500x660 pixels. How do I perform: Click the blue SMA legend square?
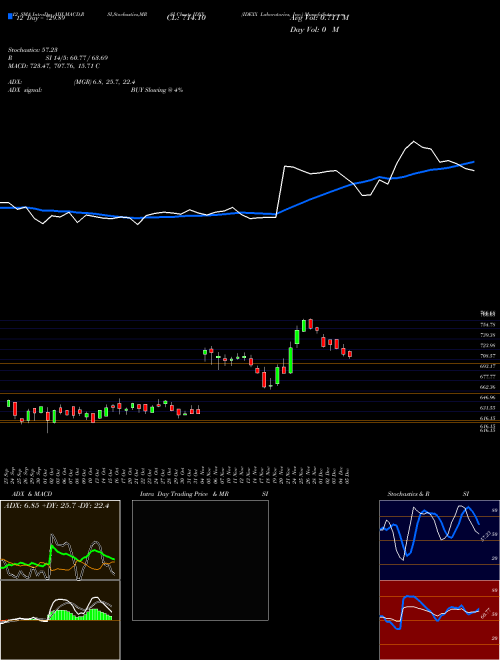11,17
